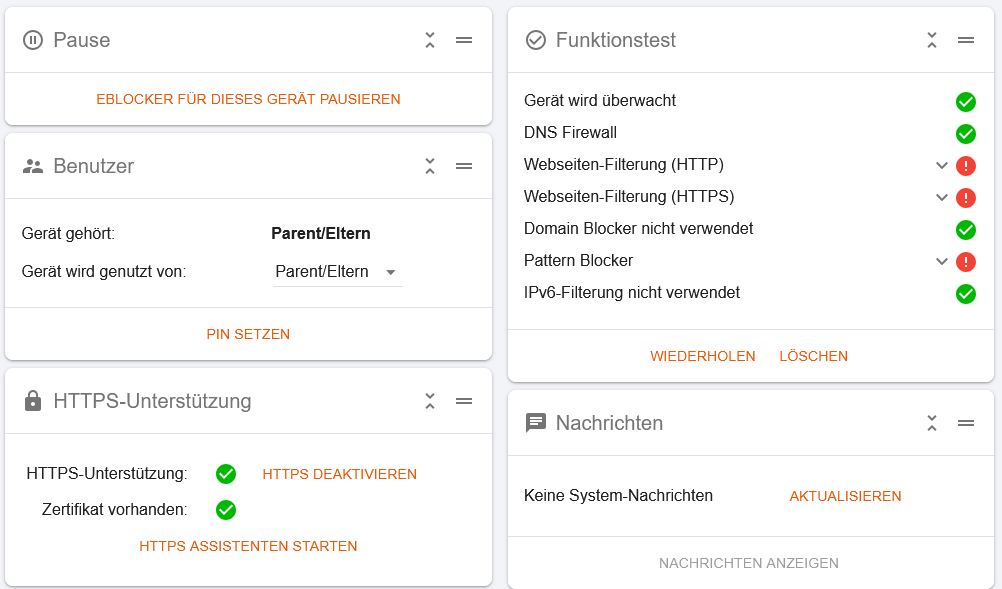Expand the Webseiten-Filterung (HTTPS) details
The height and width of the screenshot is (589, 1002).
click(941, 197)
